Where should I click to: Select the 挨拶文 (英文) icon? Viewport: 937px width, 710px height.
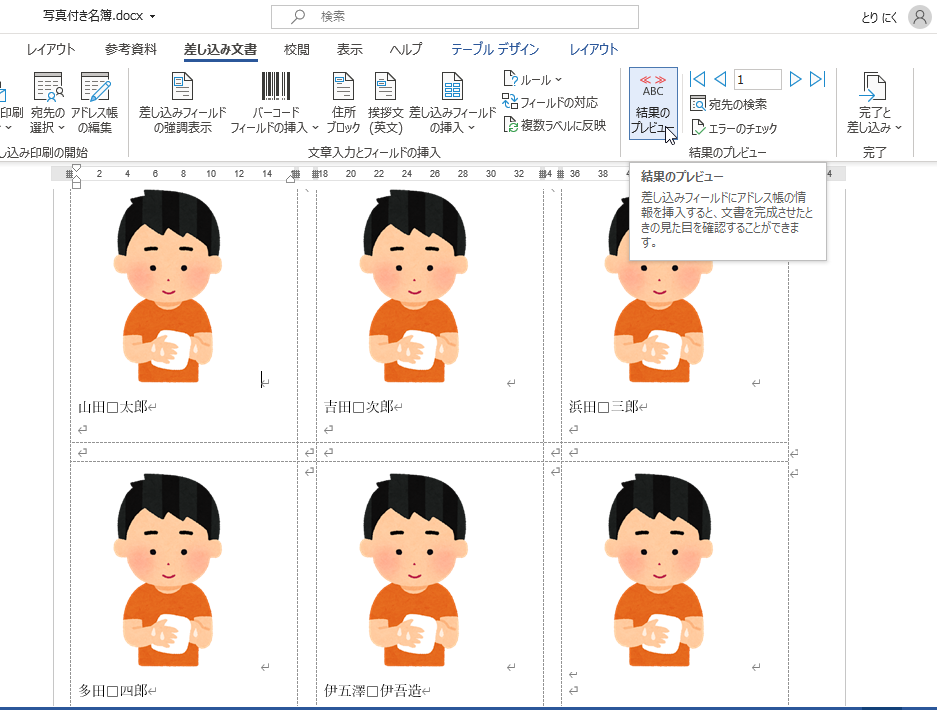tap(383, 100)
